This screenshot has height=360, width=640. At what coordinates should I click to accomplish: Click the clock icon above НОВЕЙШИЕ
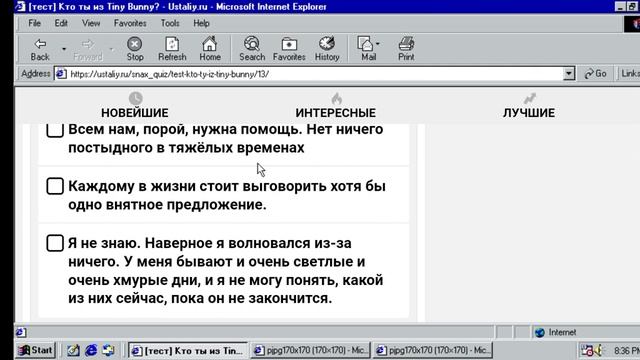136,98
